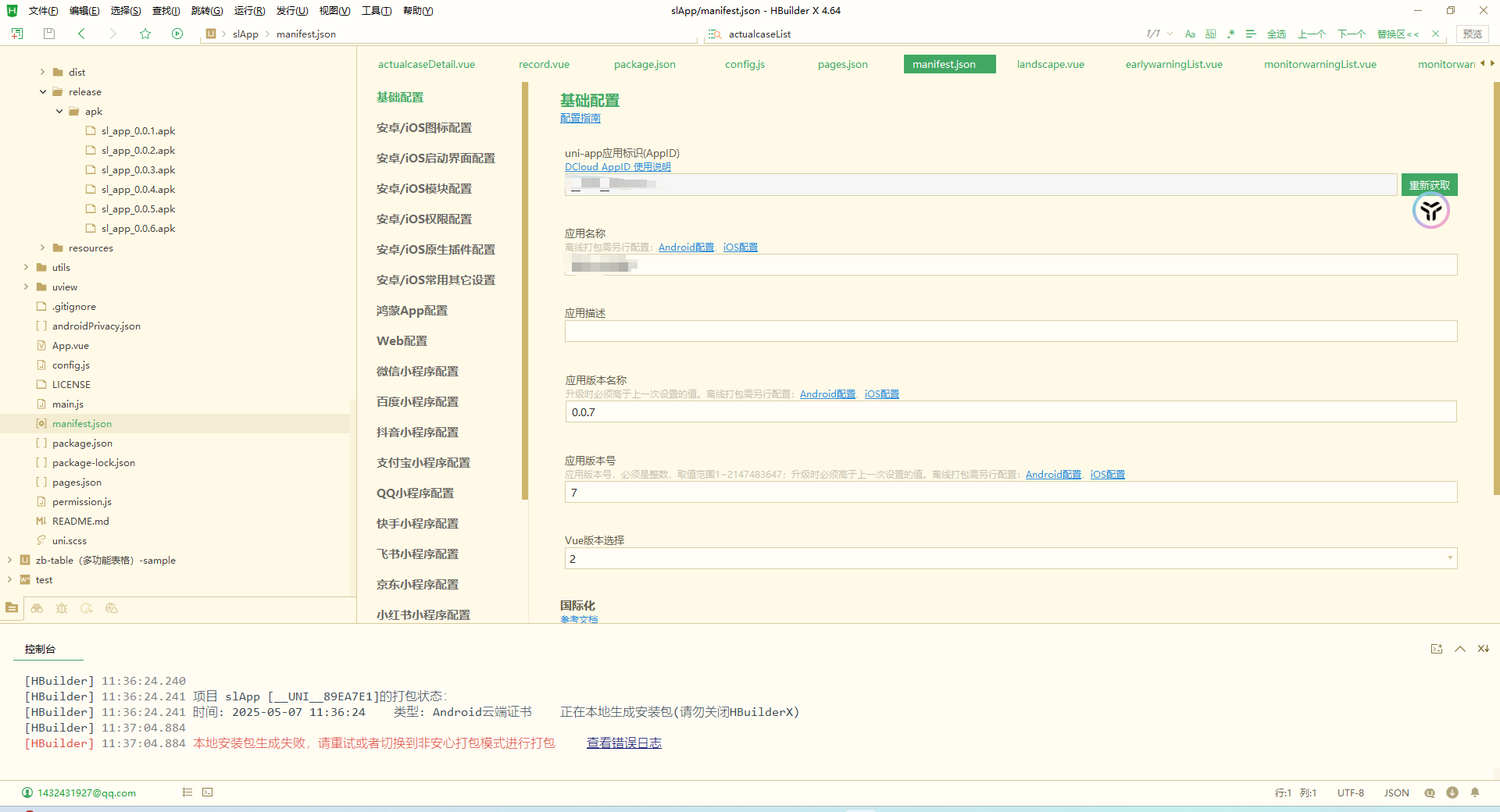Expand the zb-table sample project

9,560
